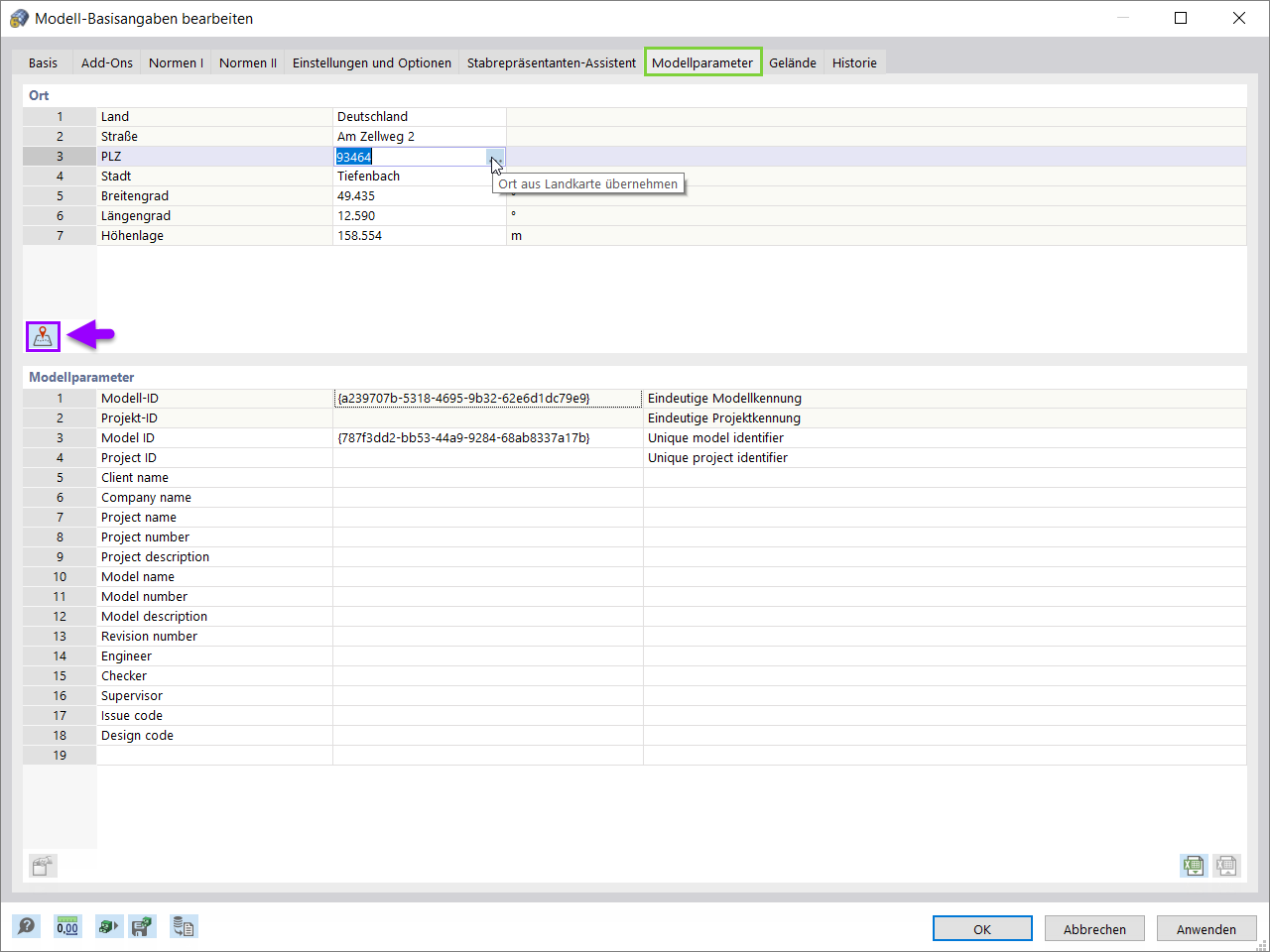Open the Gelände tab
1270x952 pixels.
point(793,62)
